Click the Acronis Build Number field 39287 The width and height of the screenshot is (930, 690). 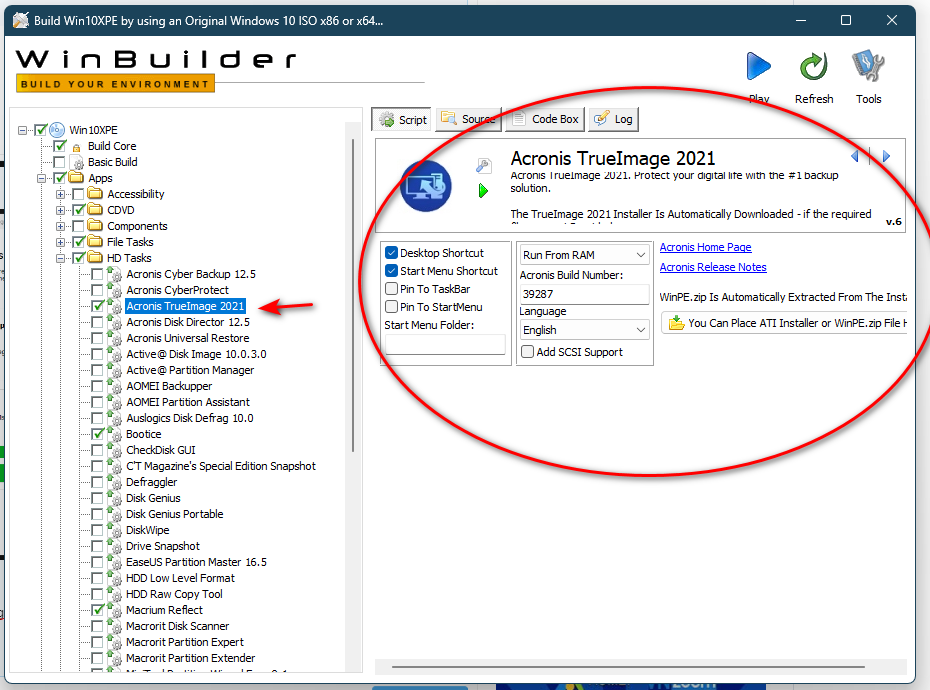pyautogui.click(x=584, y=294)
